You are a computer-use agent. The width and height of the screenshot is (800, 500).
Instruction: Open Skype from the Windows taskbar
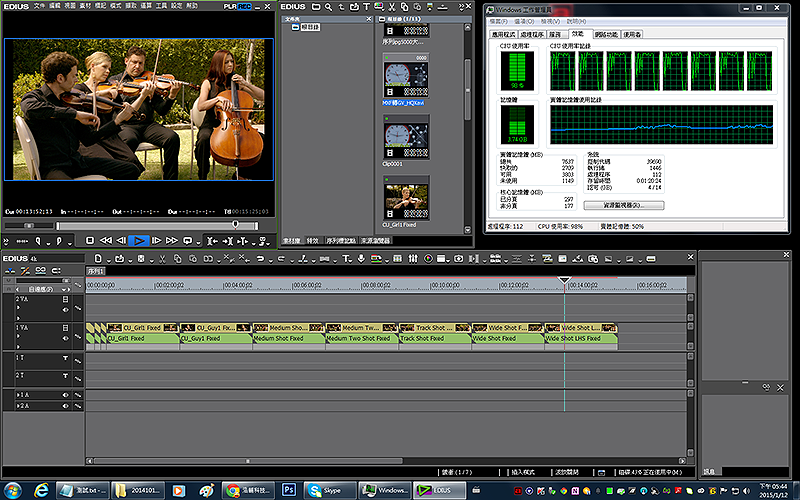330,490
